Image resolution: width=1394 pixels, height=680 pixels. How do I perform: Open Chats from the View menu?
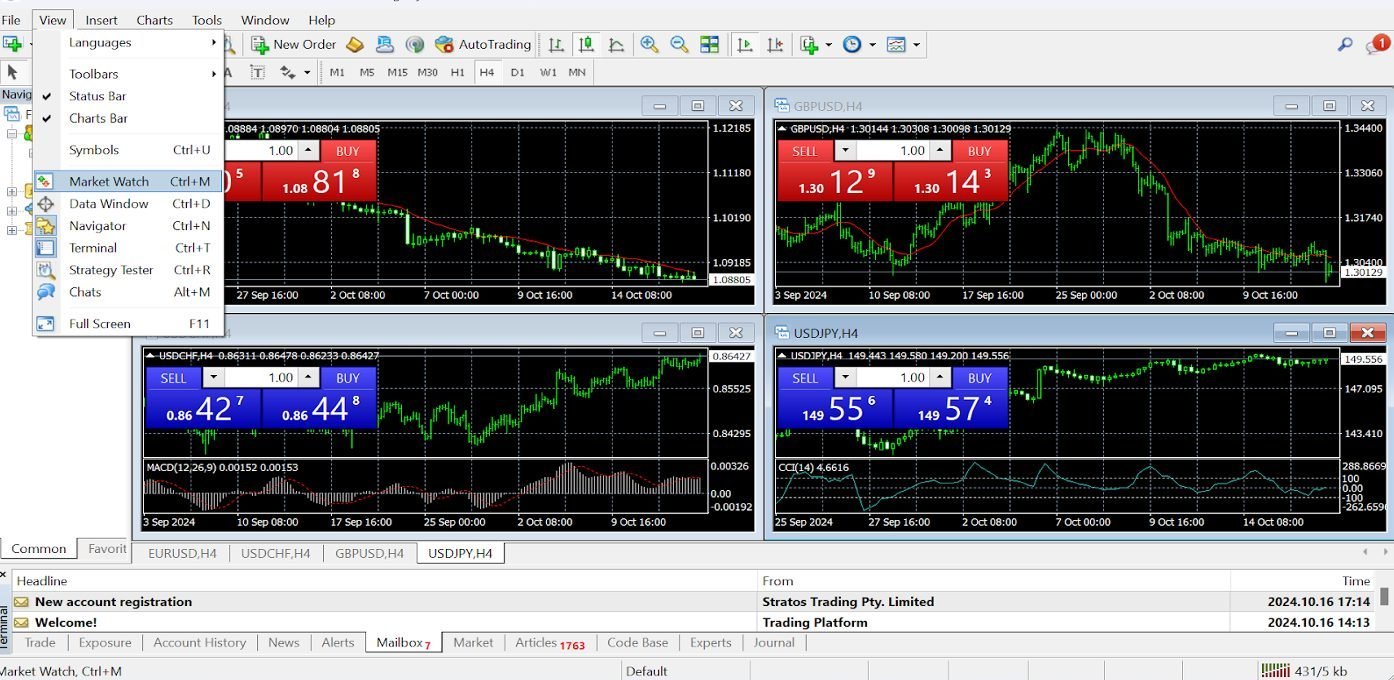coord(128,292)
